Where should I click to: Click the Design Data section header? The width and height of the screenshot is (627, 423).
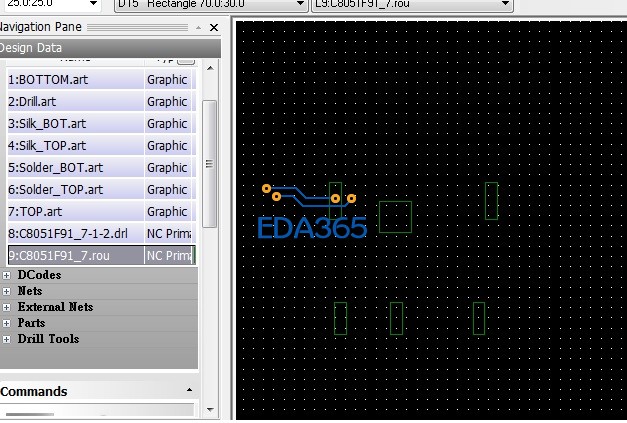coord(110,48)
